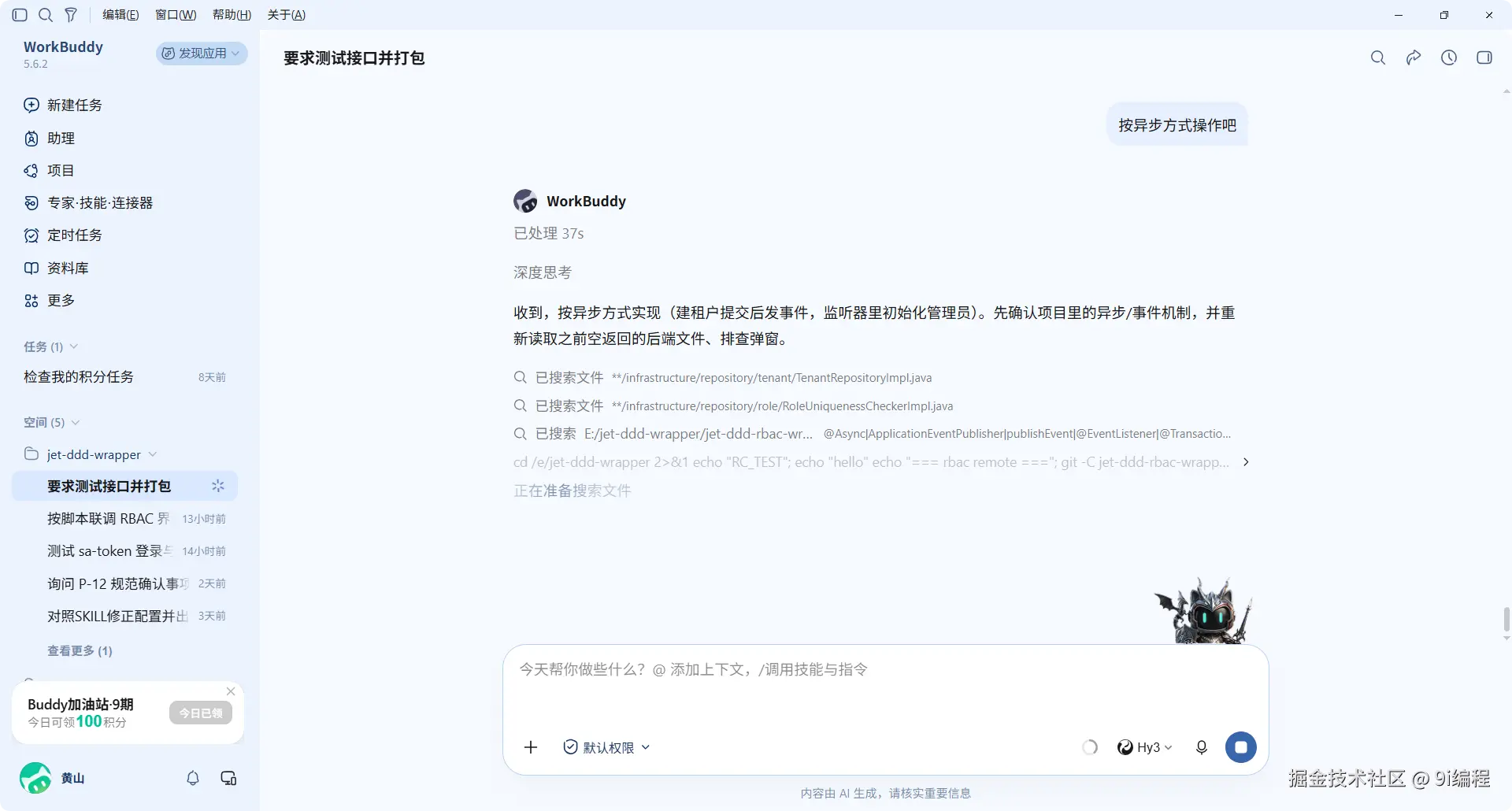The image size is (1512, 811).
Task: Expand the cd /e/jet-ddd-wrapper command arrow
Action: click(x=1246, y=462)
